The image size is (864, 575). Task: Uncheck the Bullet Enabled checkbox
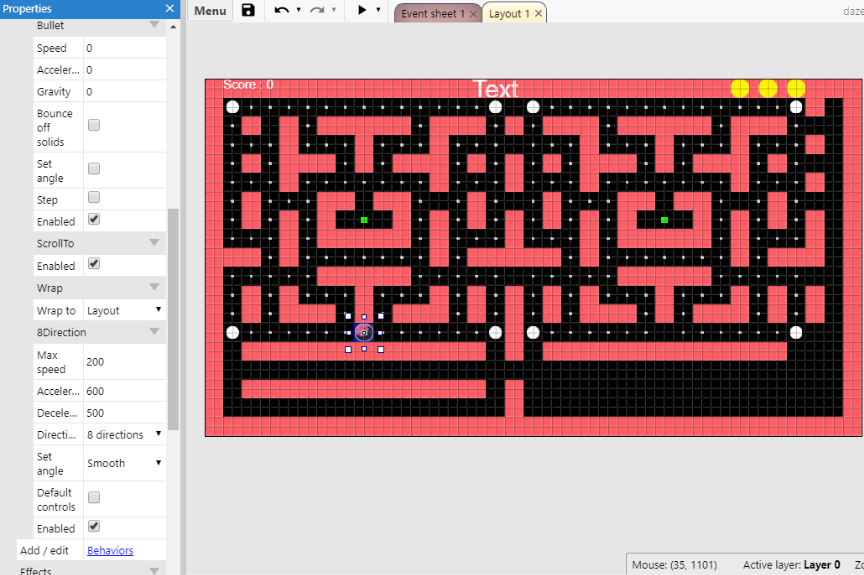coord(94,219)
